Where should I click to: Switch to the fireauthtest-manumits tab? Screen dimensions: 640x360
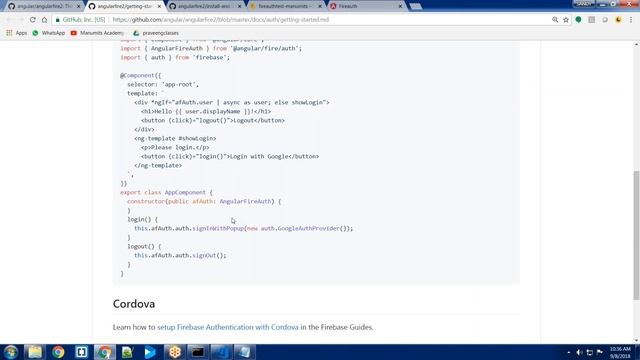point(284,6)
